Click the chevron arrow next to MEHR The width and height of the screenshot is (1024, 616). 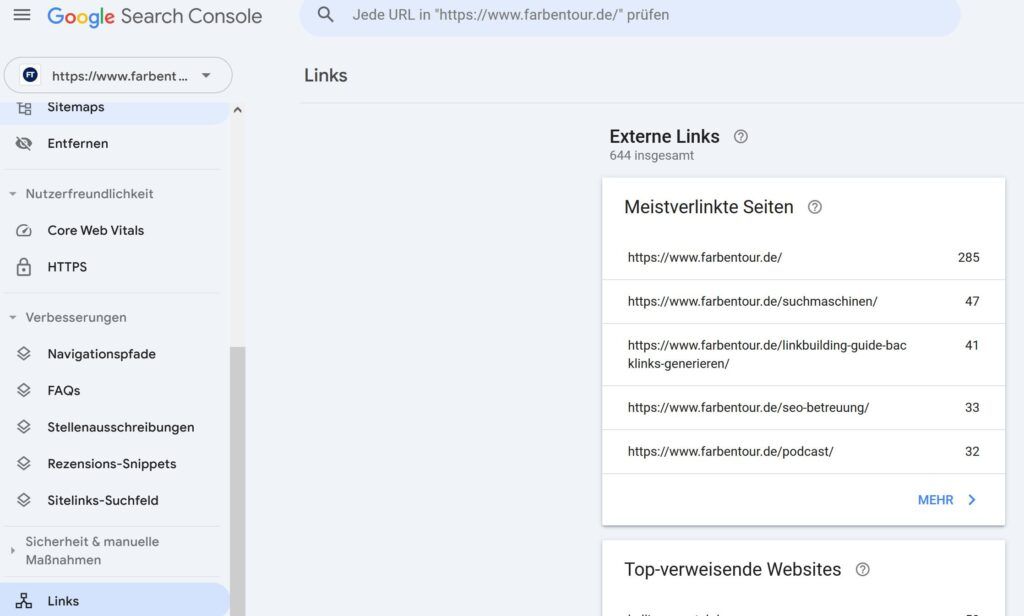pyautogui.click(x=972, y=500)
